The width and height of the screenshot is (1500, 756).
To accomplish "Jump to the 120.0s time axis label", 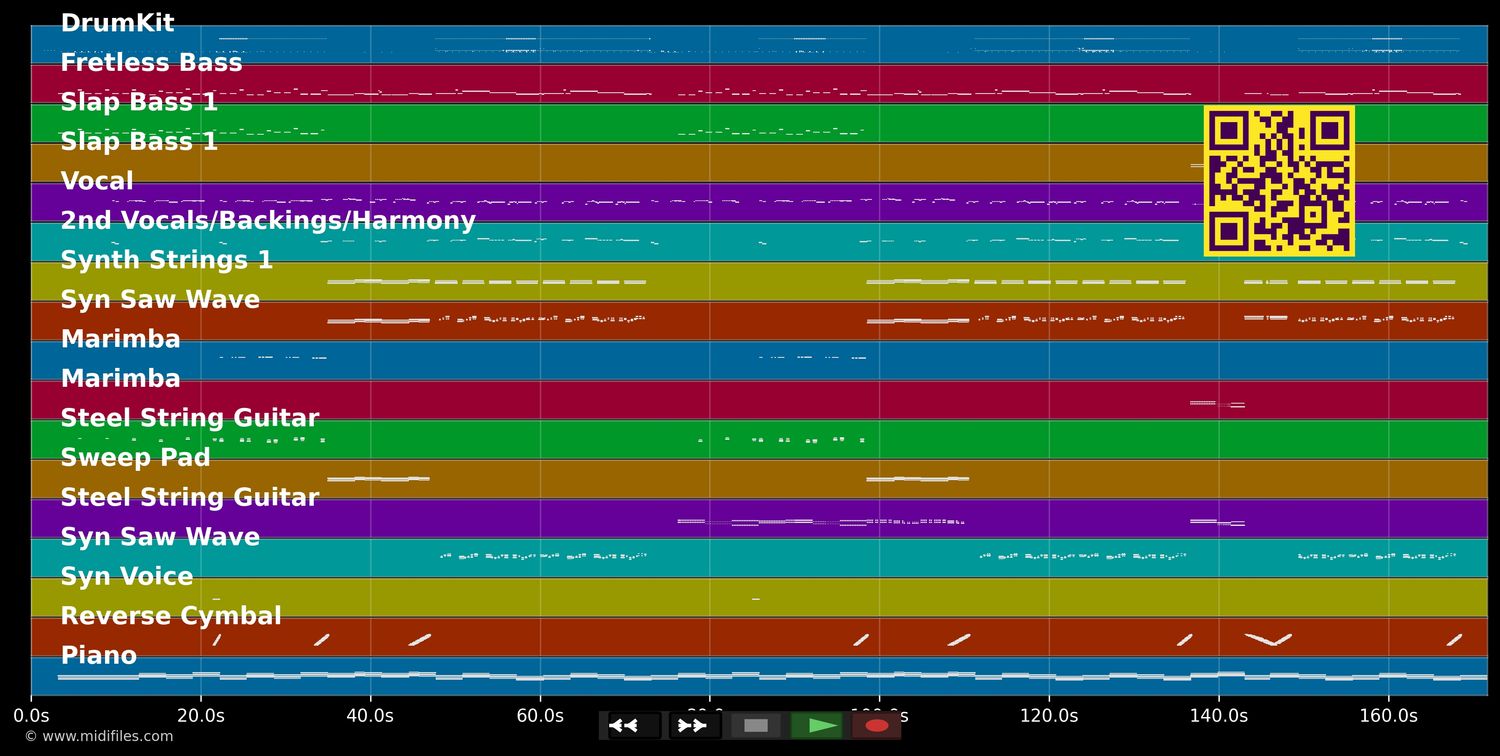I will coord(1049,716).
